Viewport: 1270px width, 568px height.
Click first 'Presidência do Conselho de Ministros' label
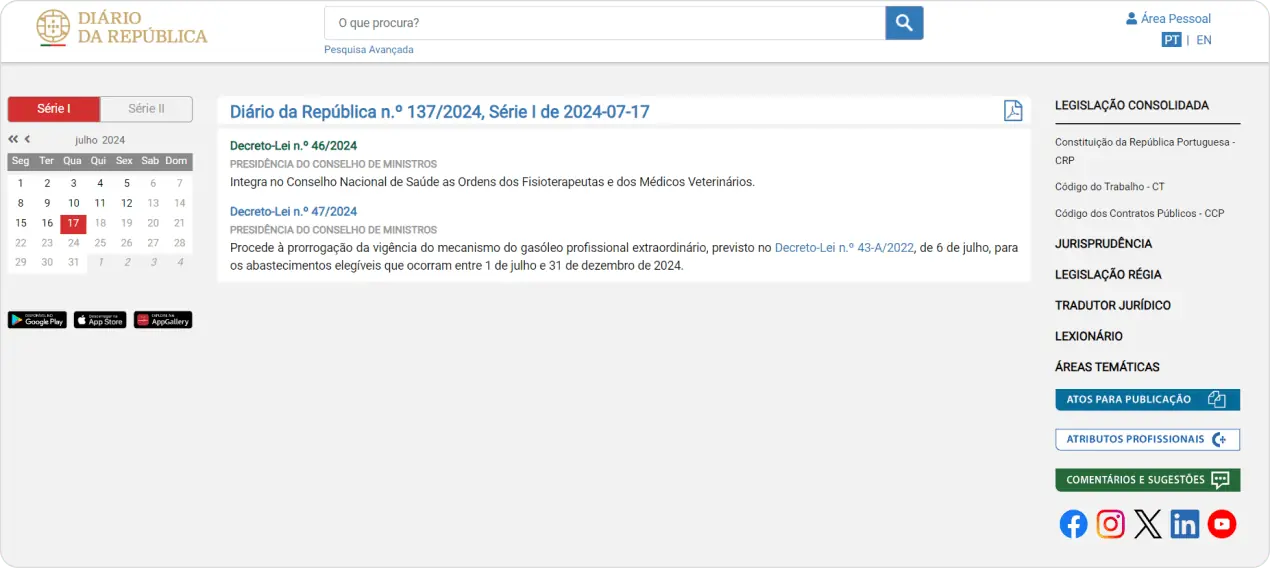[333, 164]
